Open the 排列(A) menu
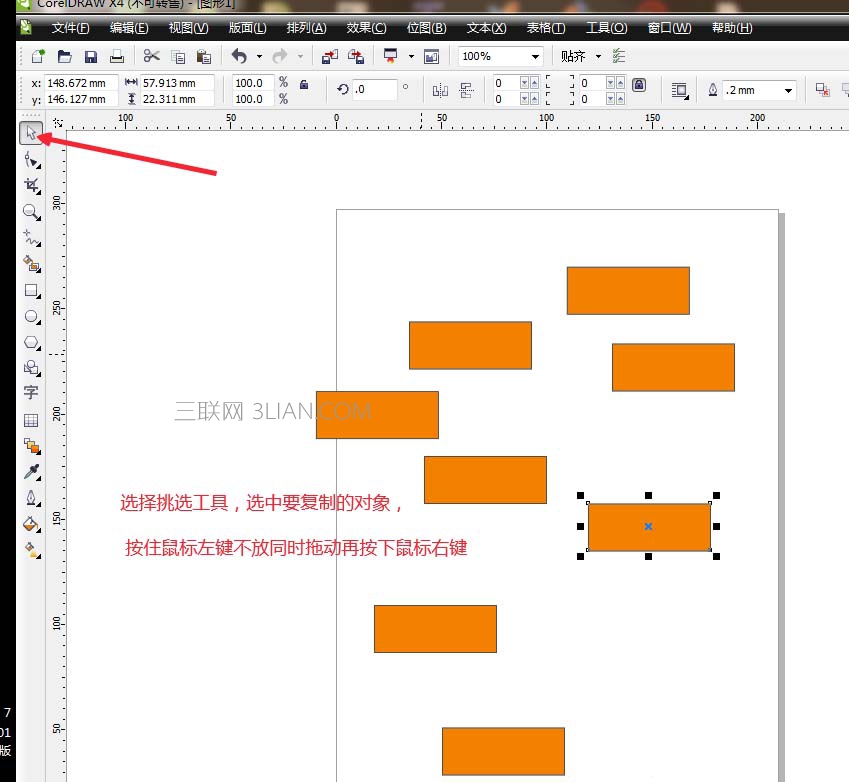 tap(306, 28)
